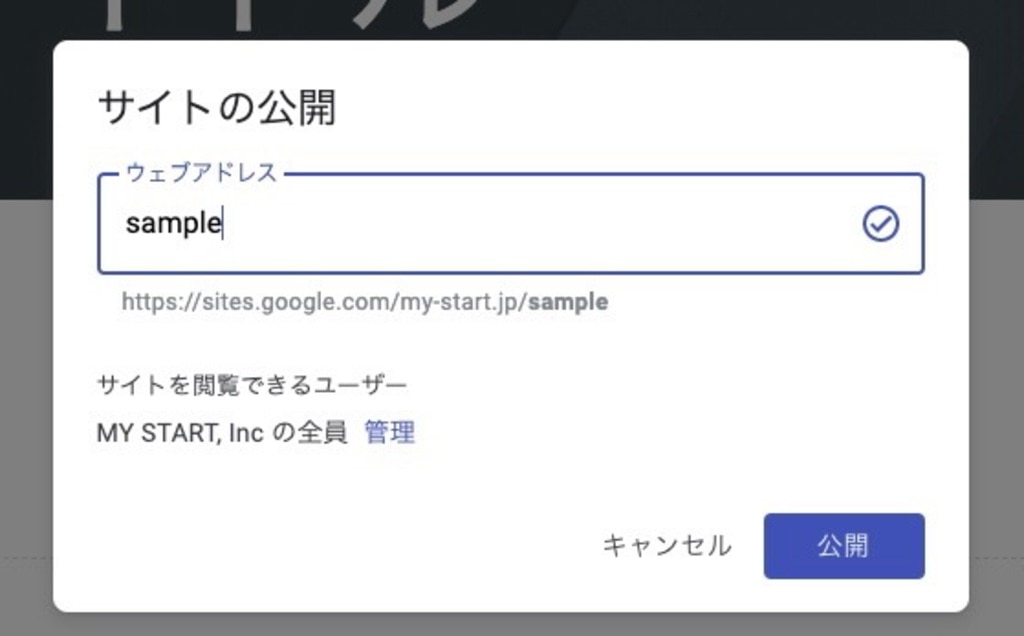Click the ウェブアドレス floating field label
Image resolution: width=1024 pixels, height=636 pixels.
[201, 173]
